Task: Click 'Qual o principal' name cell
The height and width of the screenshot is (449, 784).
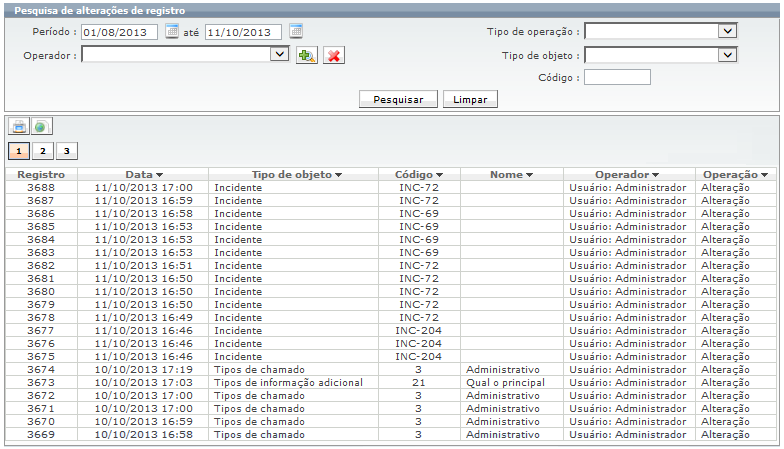Action: (506, 382)
